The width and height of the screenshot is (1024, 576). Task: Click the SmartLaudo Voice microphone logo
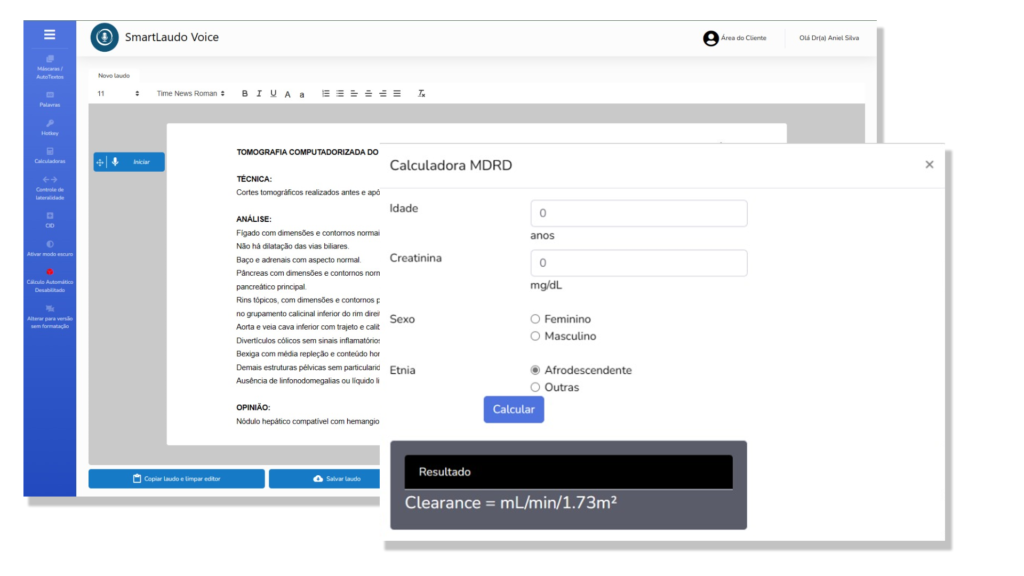[x=104, y=37]
